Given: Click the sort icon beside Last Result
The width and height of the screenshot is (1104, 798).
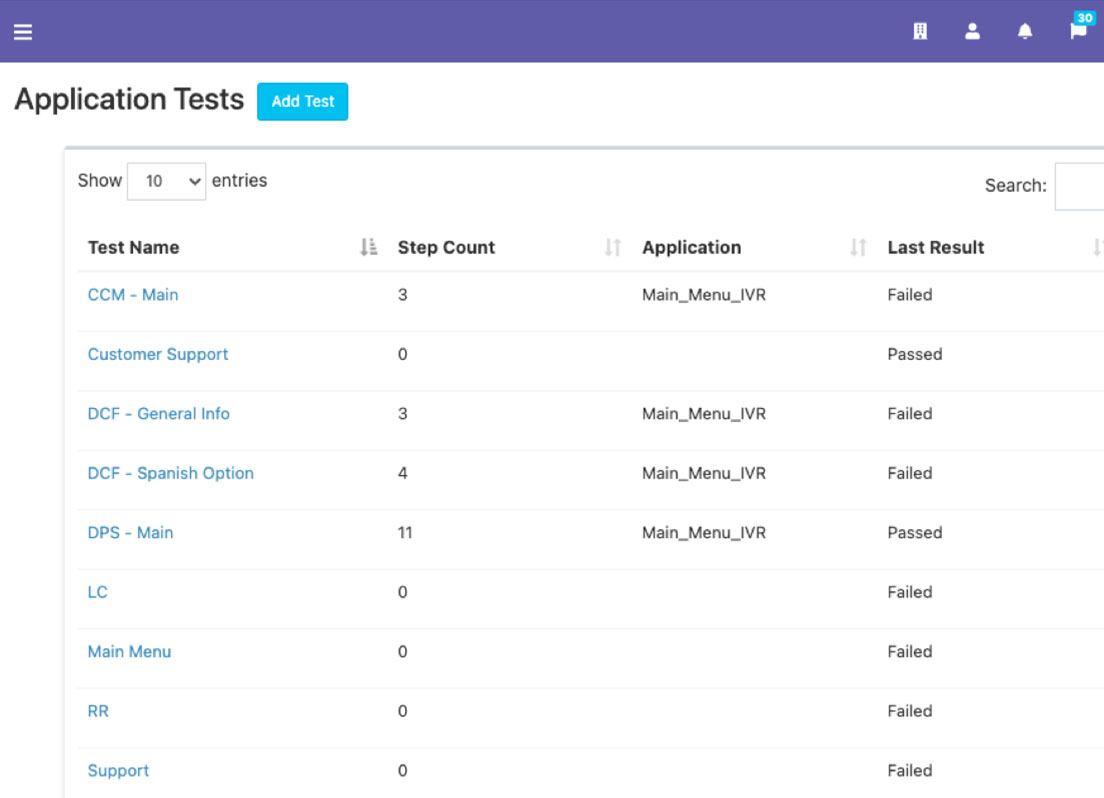Looking at the screenshot, I should [1098, 246].
